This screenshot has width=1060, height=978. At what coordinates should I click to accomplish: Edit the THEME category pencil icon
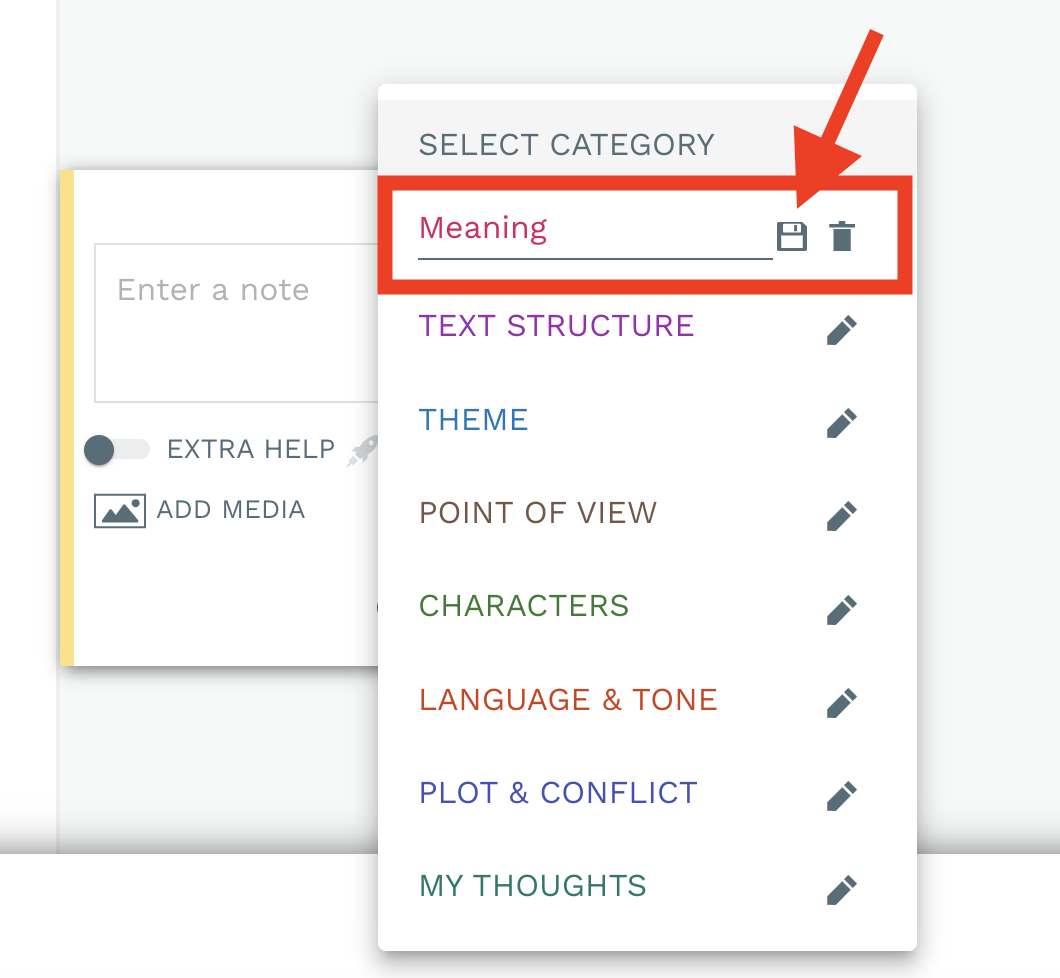[x=842, y=424]
